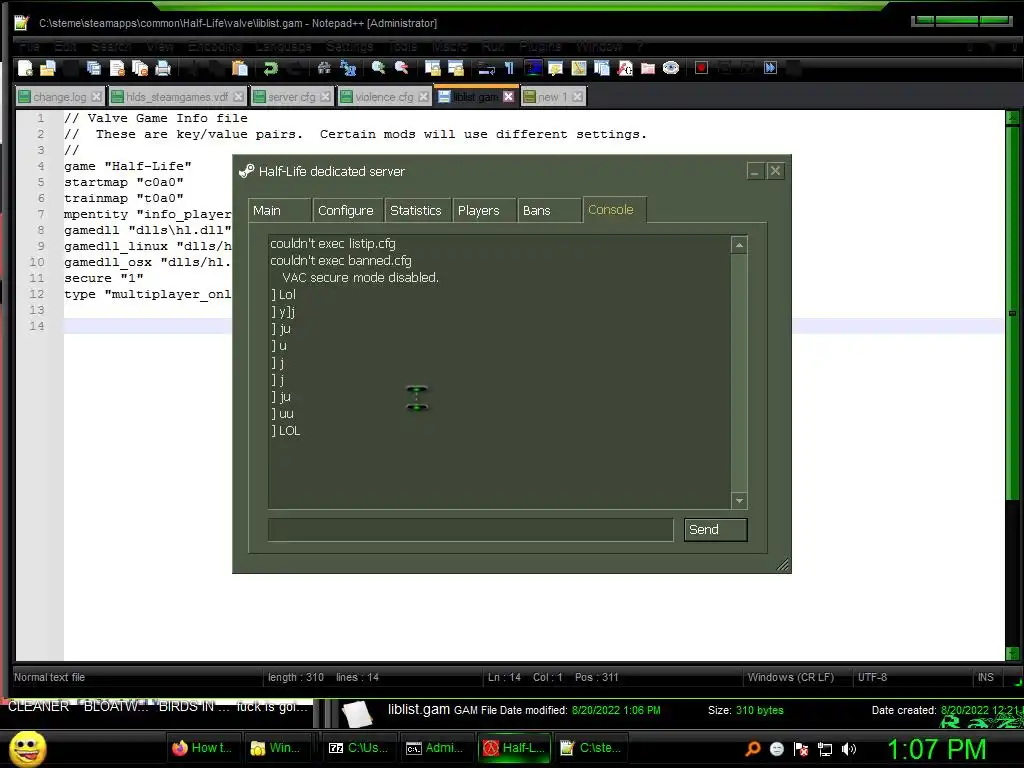Switch to the hlds_steamgames.vdf tab
The height and width of the screenshot is (768, 1024).
177,97
